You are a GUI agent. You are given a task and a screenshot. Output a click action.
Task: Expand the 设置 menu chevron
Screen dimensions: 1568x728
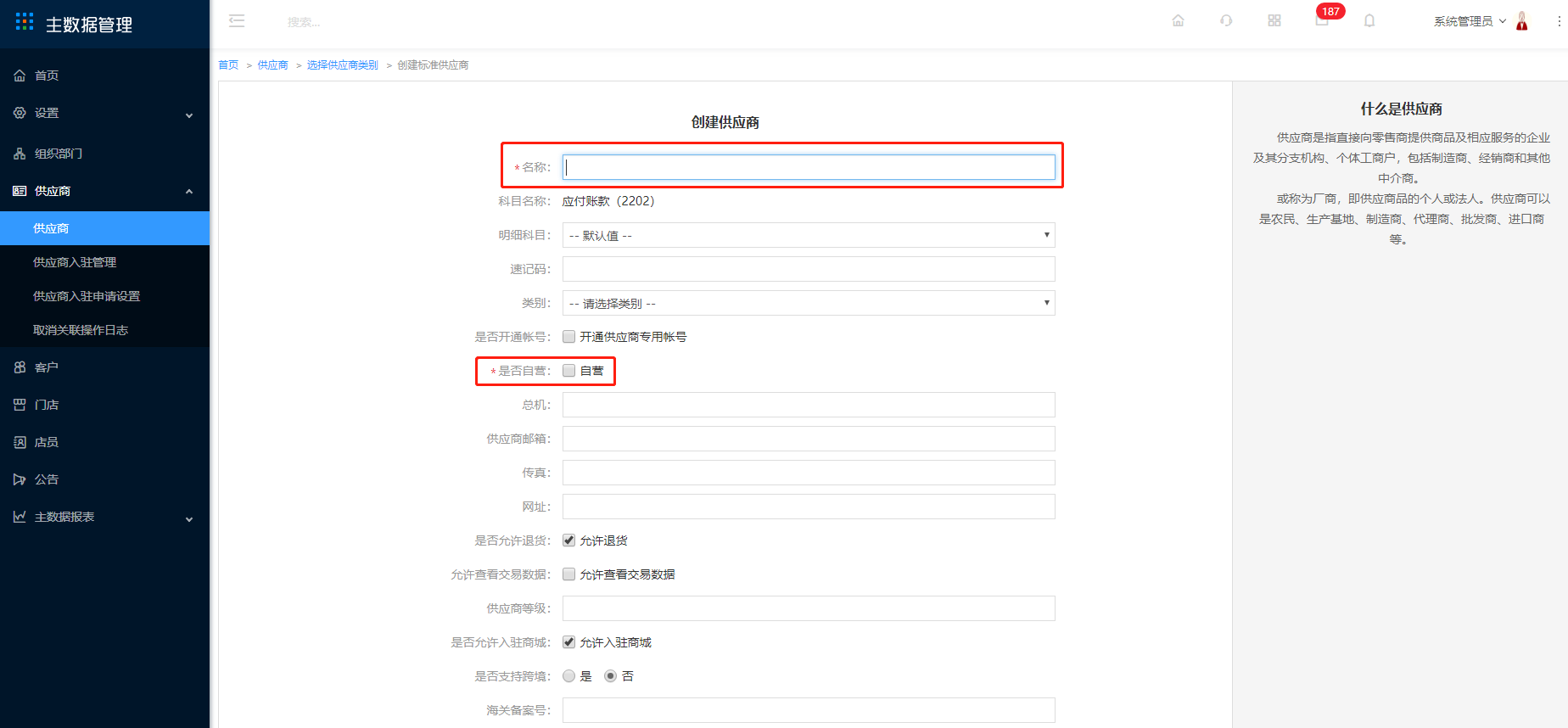(x=189, y=115)
